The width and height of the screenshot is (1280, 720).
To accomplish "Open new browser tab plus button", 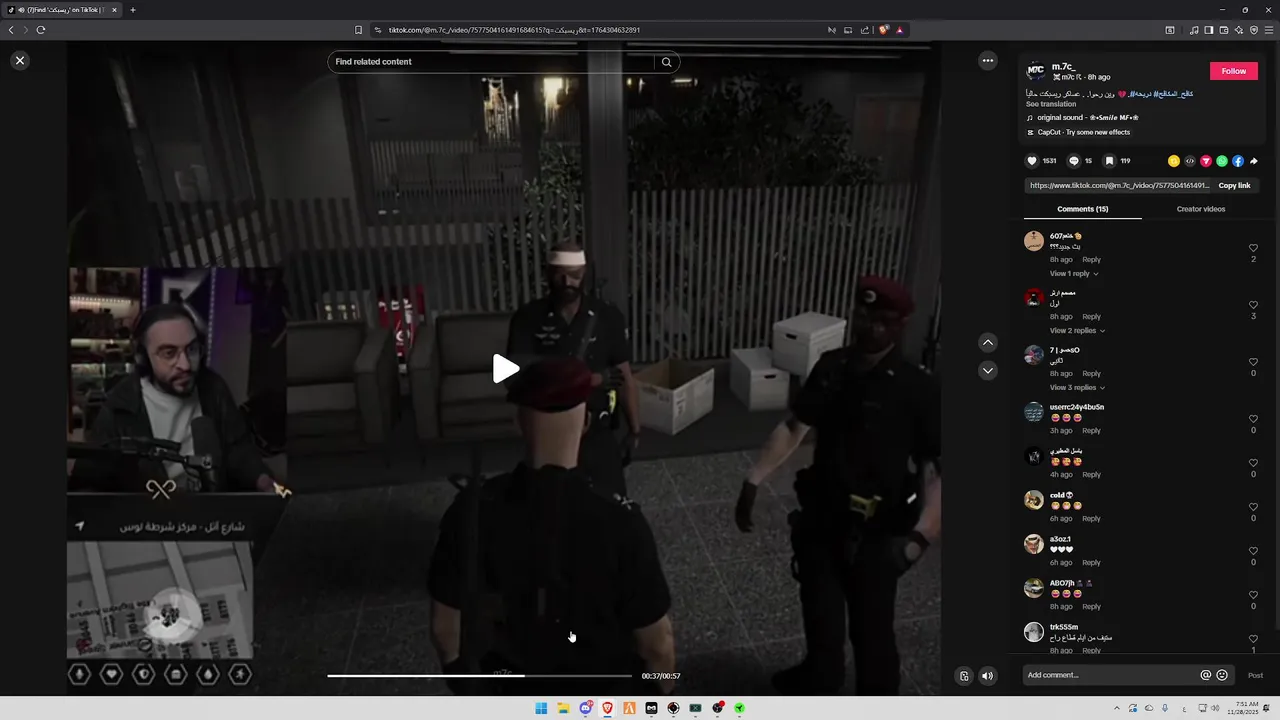I will [133, 10].
